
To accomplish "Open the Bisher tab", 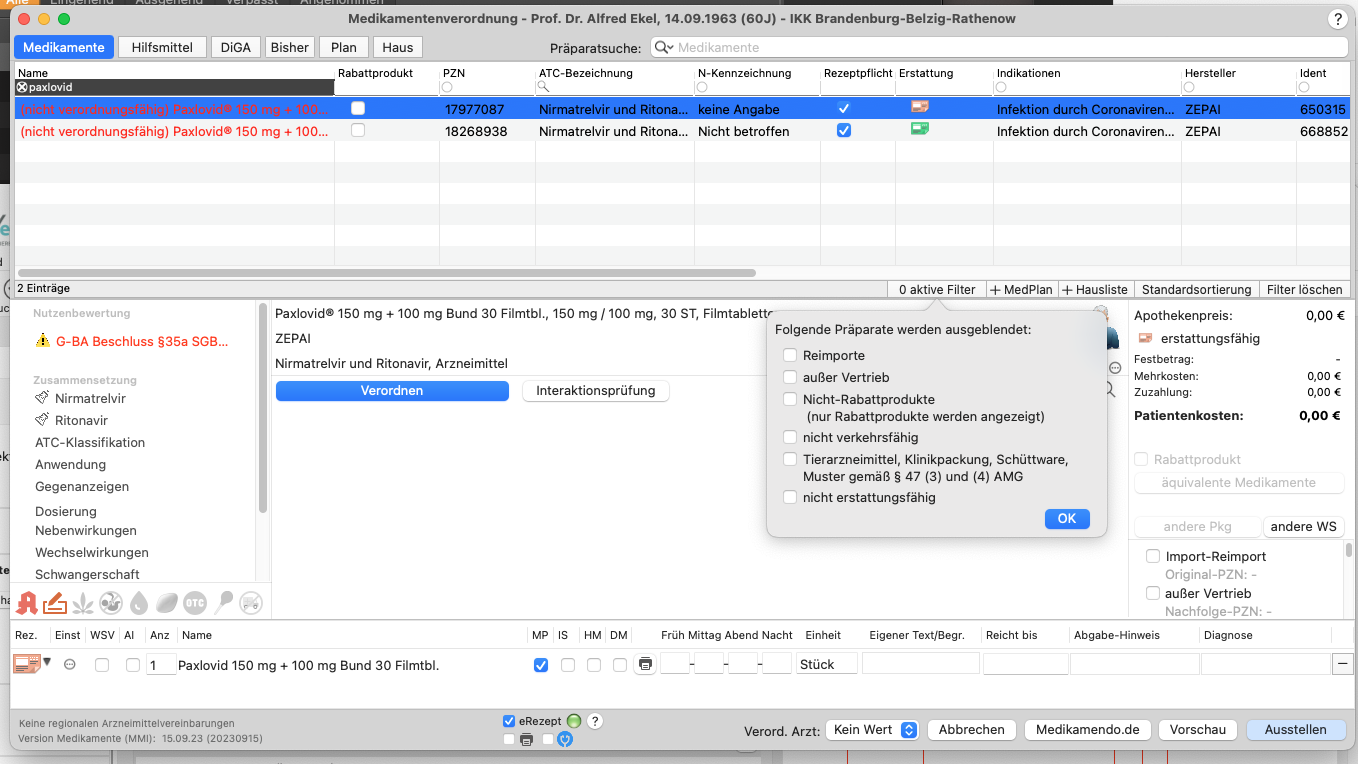I will 290,47.
